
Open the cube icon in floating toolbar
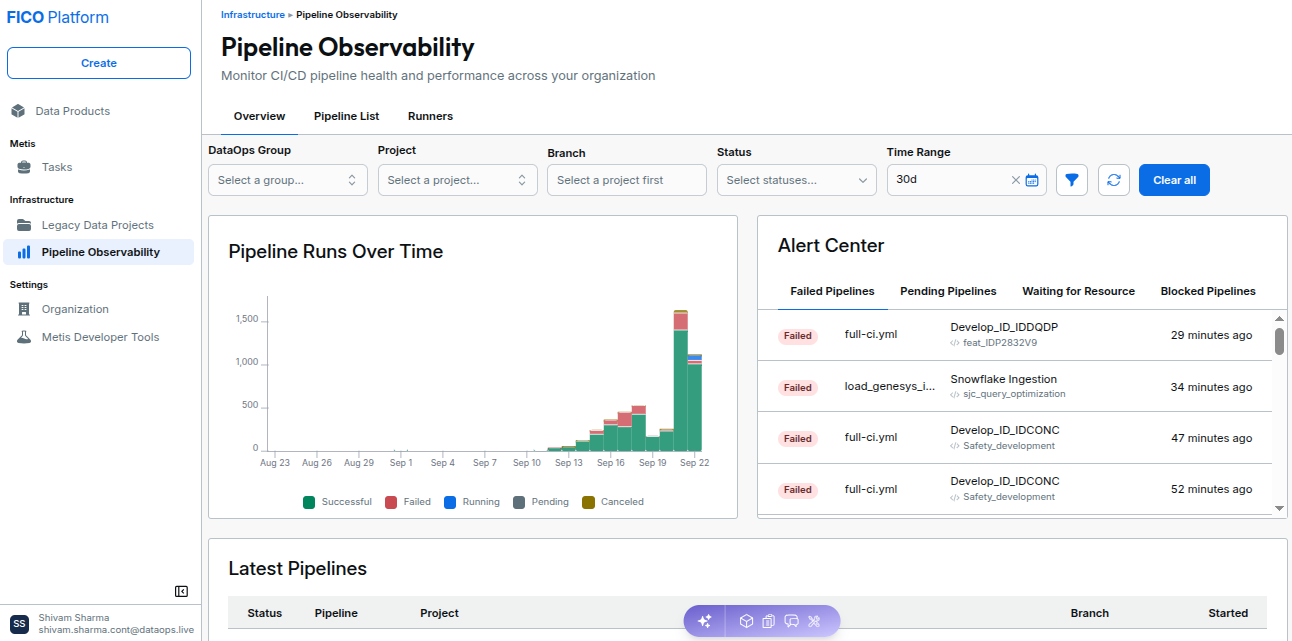coord(746,621)
